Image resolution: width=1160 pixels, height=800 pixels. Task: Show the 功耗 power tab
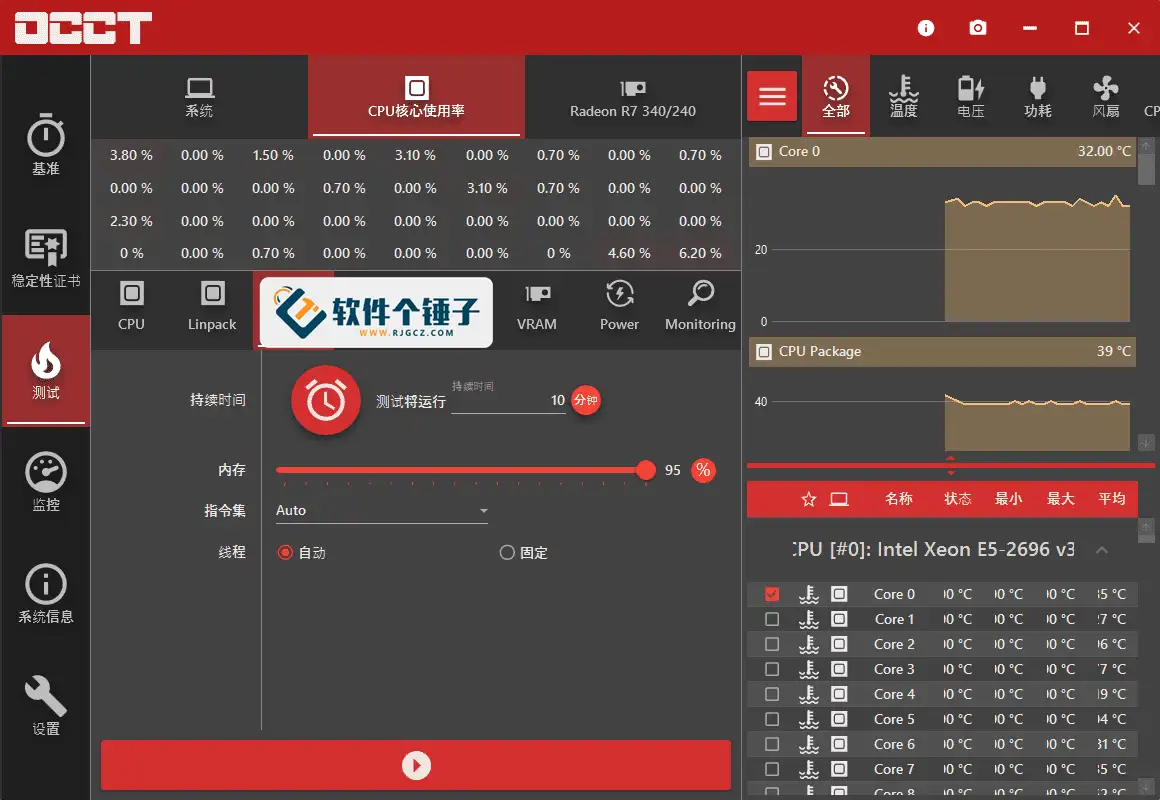(x=1038, y=96)
